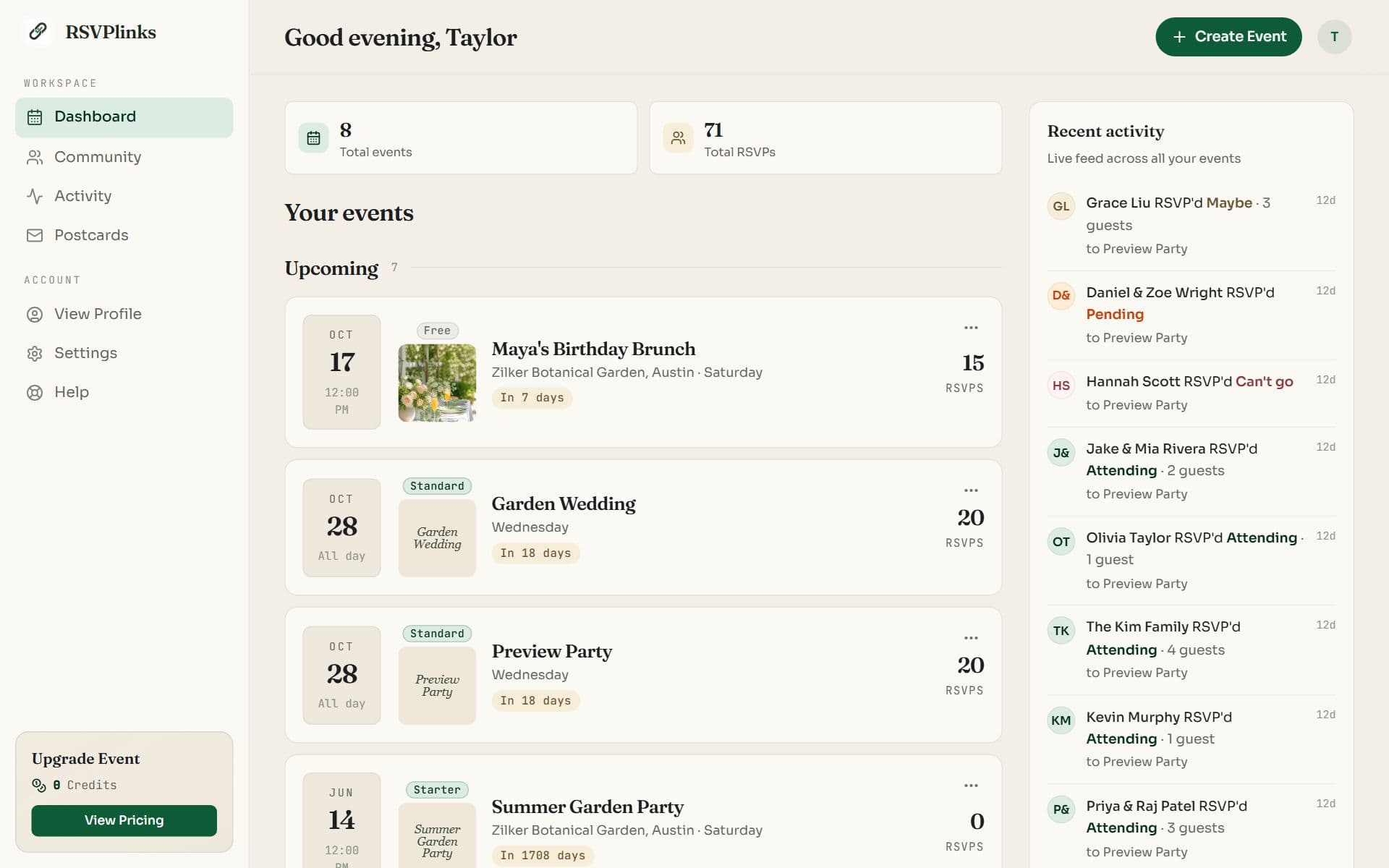
Task: Open options menu for Preview Party
Action: [x=971, y=638]
